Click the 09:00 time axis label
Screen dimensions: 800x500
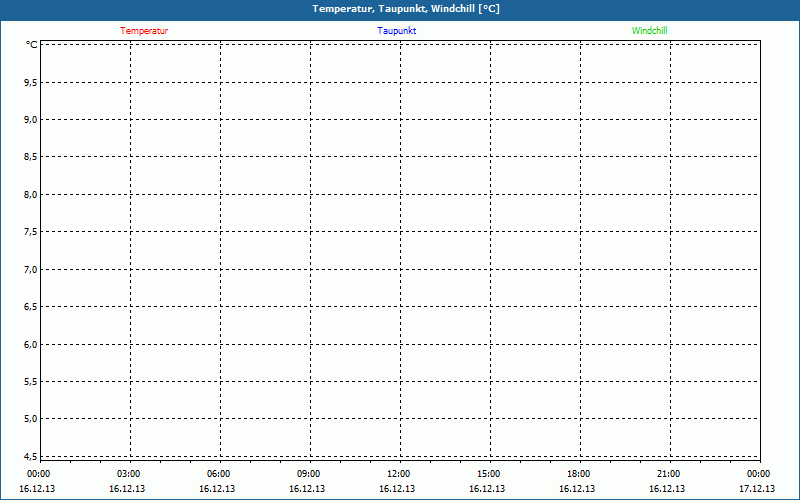[x=309, y=474]
